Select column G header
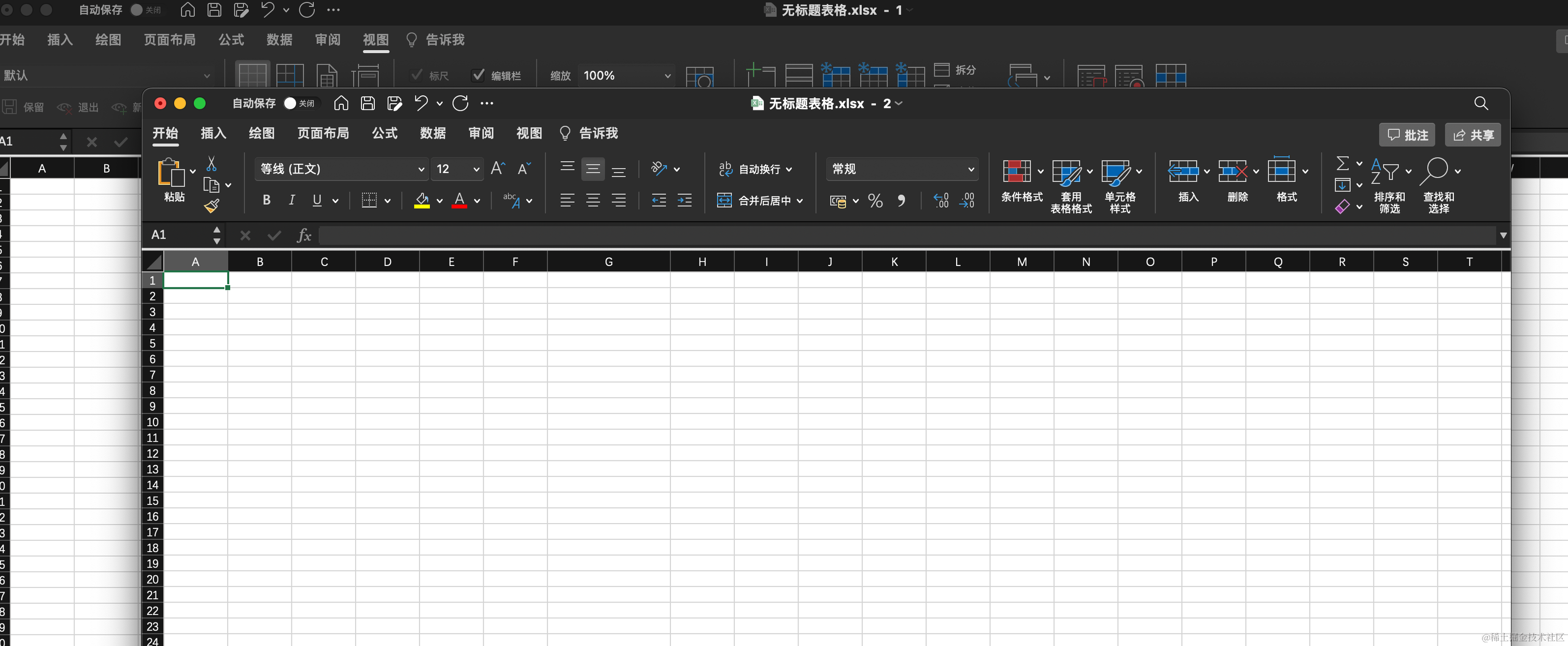The width and height of the screenshot is (1568, 646). tap(608, 262)
